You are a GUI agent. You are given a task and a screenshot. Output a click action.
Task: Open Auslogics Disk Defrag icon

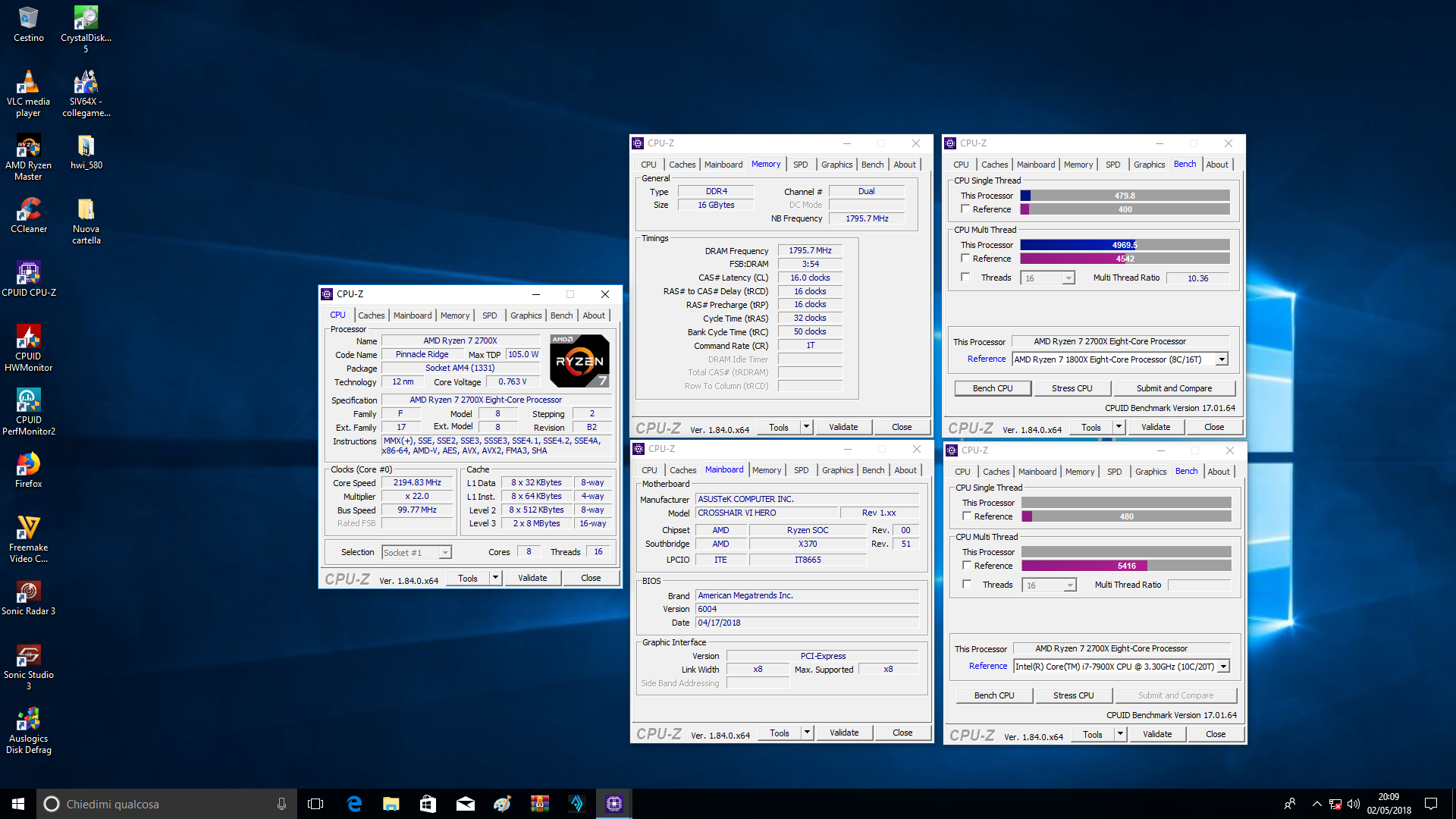[x=28, y=720]
